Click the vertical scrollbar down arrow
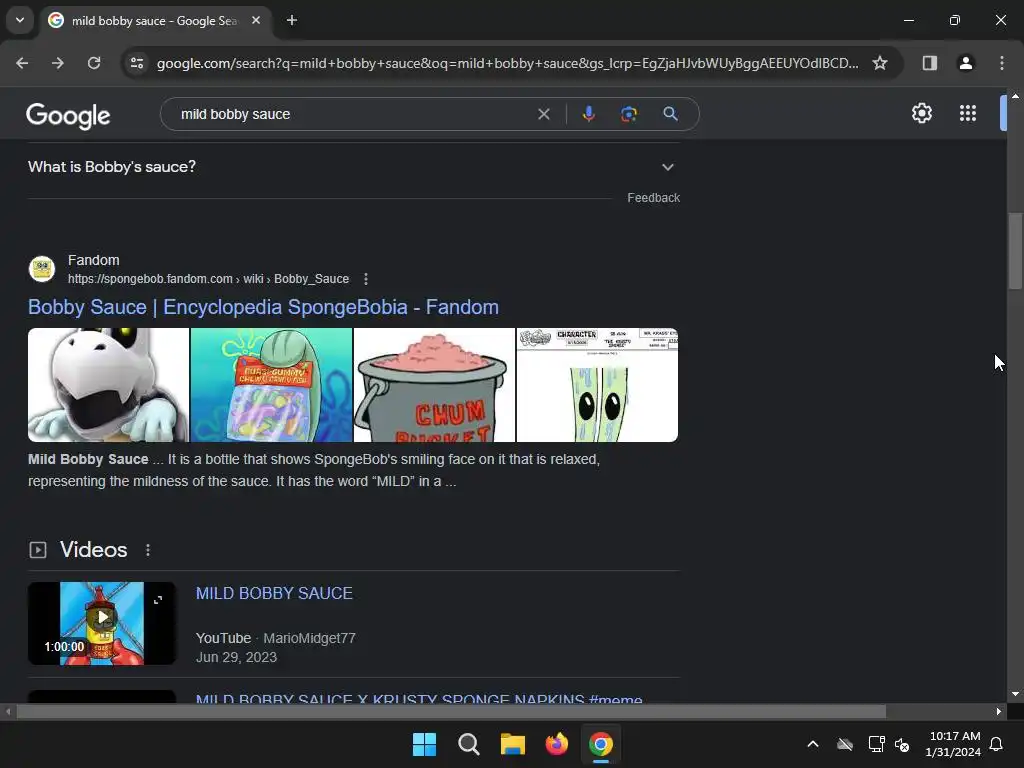 pos(1015,694)
